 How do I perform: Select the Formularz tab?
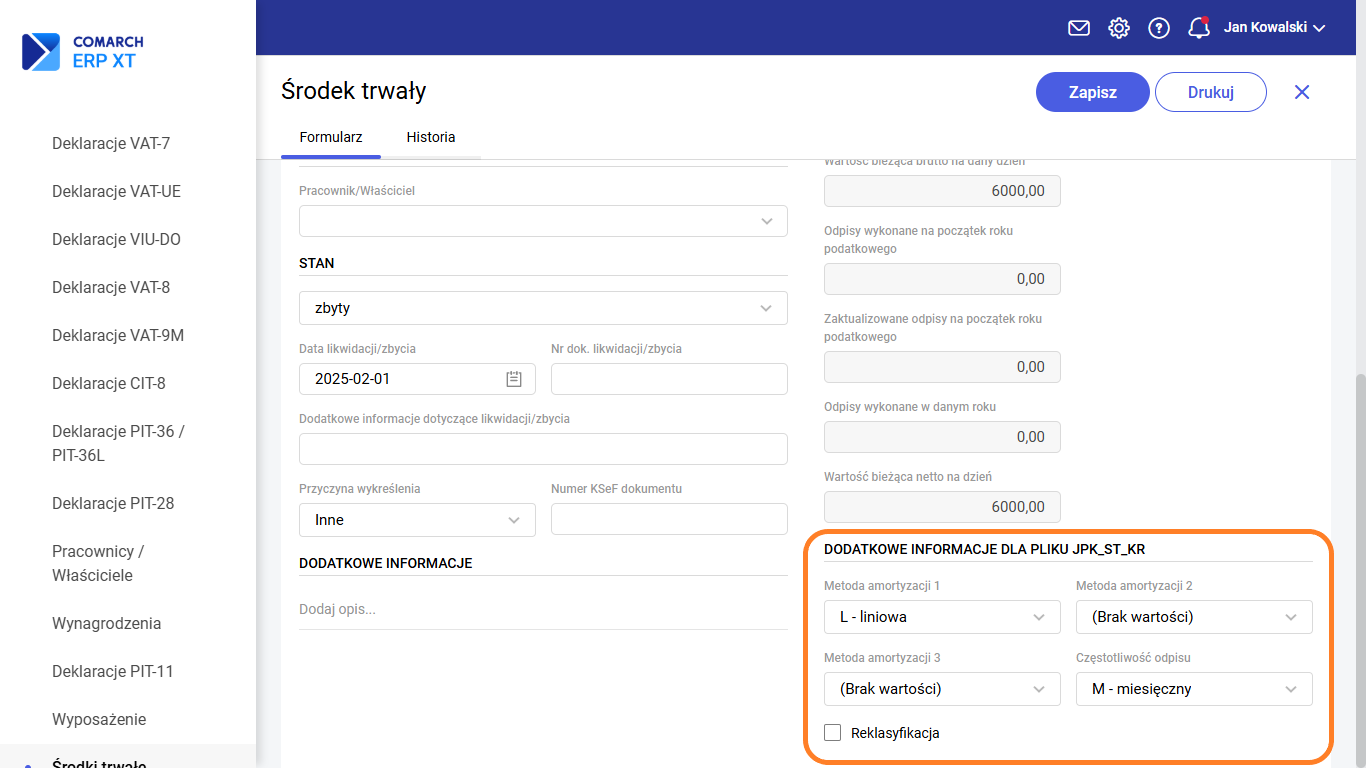[x=331, y=137]
